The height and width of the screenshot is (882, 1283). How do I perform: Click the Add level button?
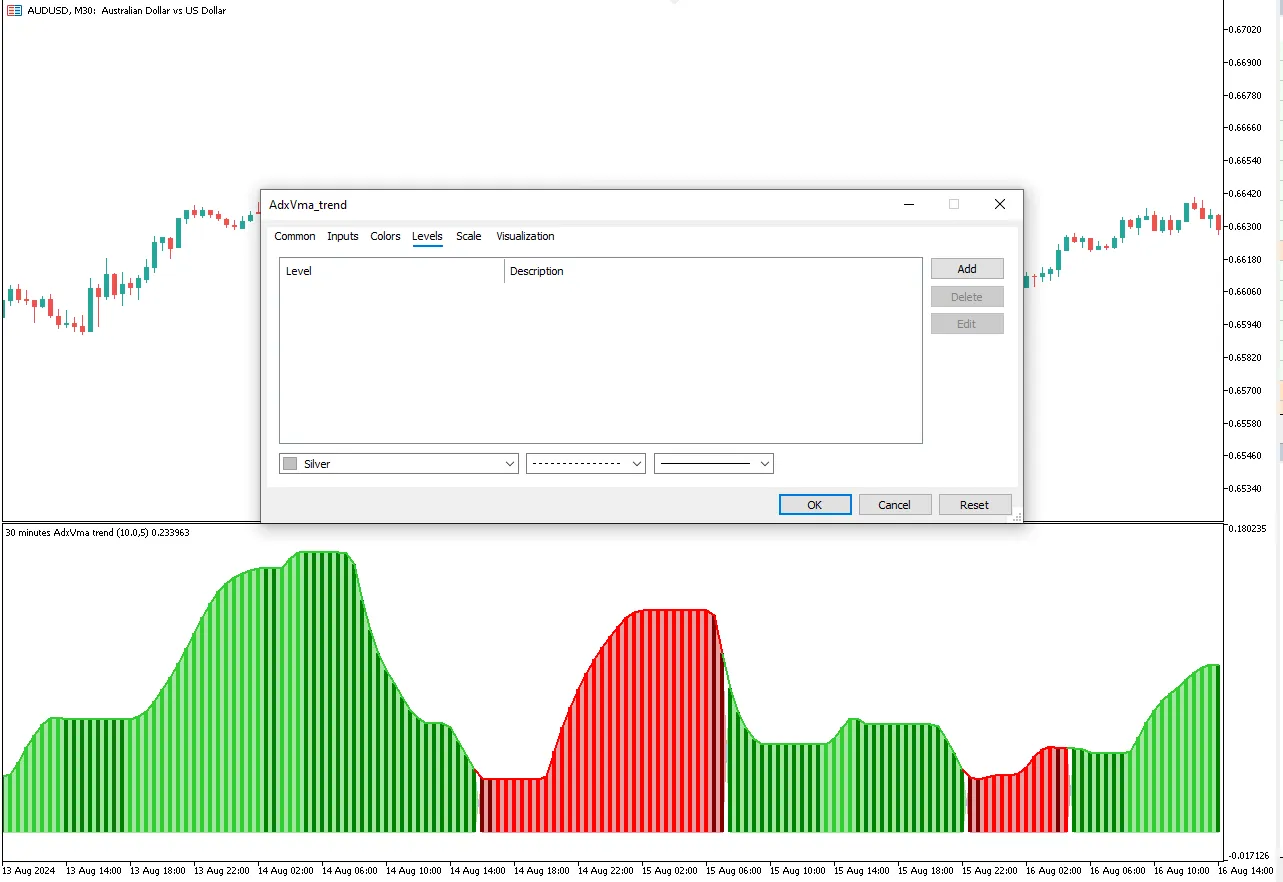[x=967, y=269]
